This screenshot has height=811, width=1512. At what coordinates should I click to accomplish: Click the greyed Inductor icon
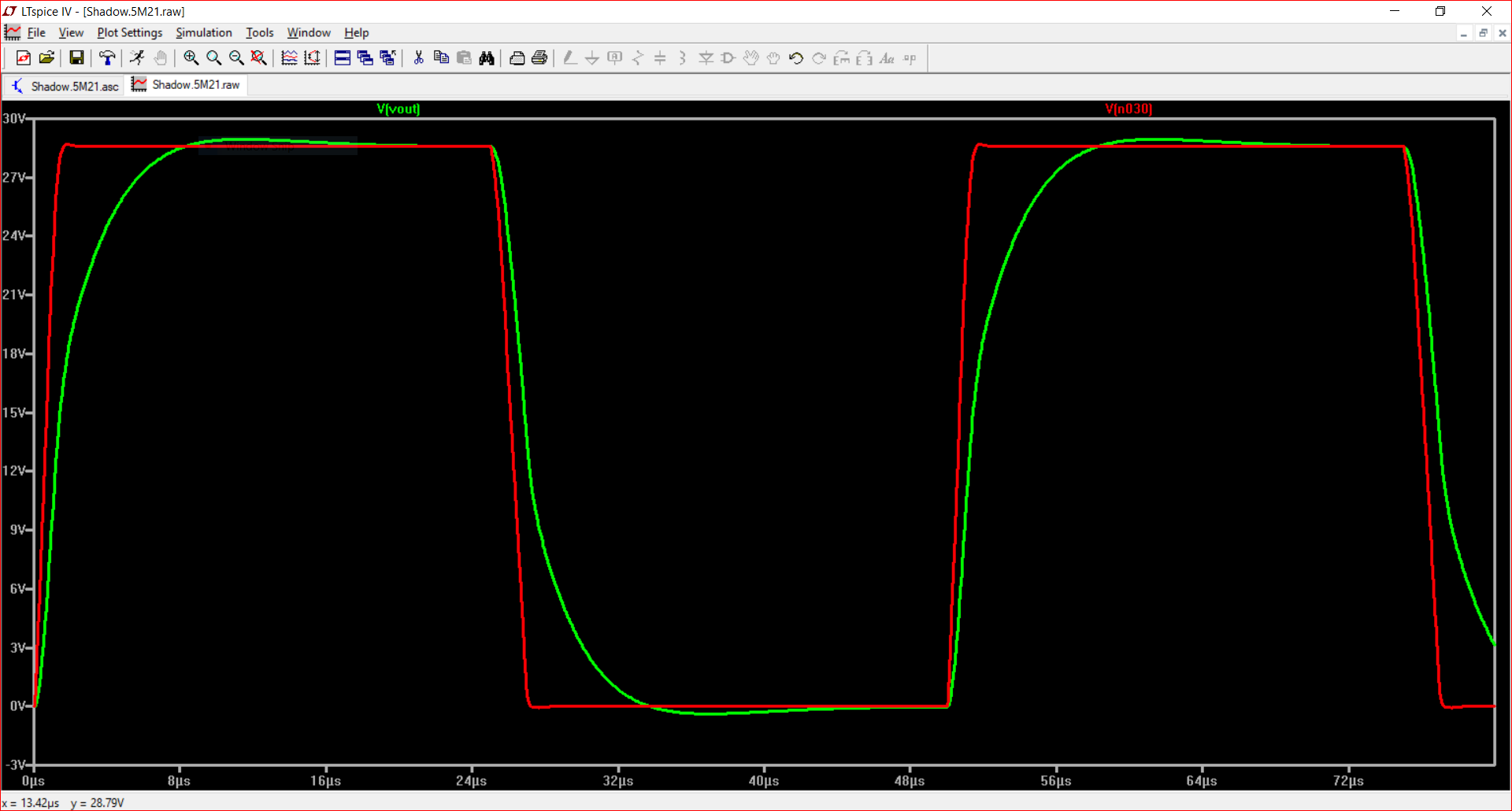683,57
